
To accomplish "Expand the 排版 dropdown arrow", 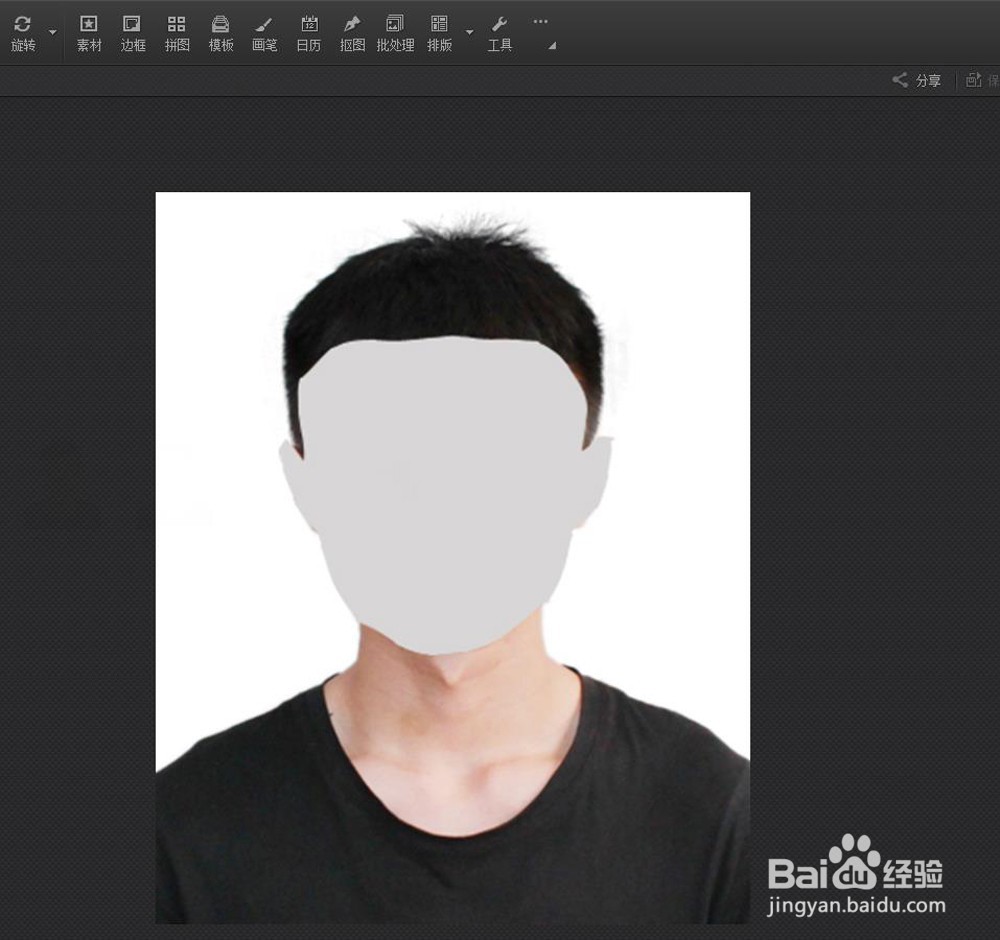I will (469, 32).
